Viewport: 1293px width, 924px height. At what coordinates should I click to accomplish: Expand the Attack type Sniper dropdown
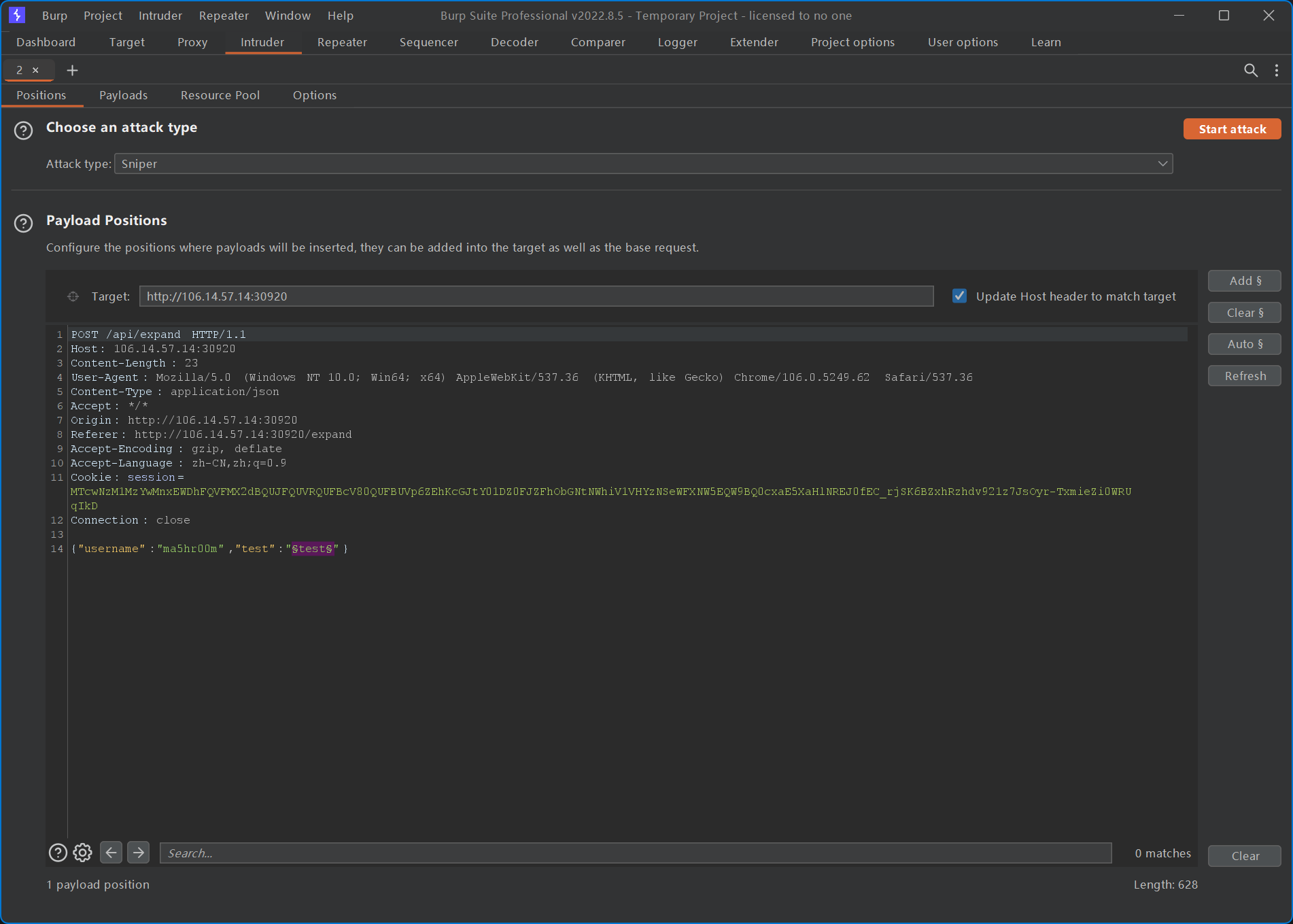point(643,164)
